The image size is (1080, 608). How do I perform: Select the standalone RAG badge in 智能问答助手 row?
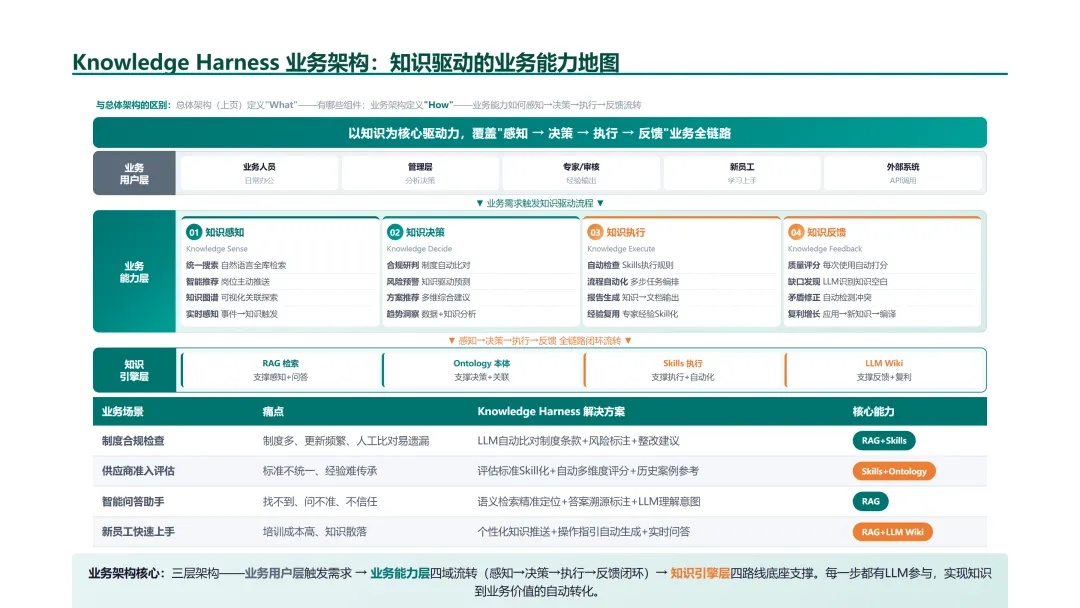(871, 501)
